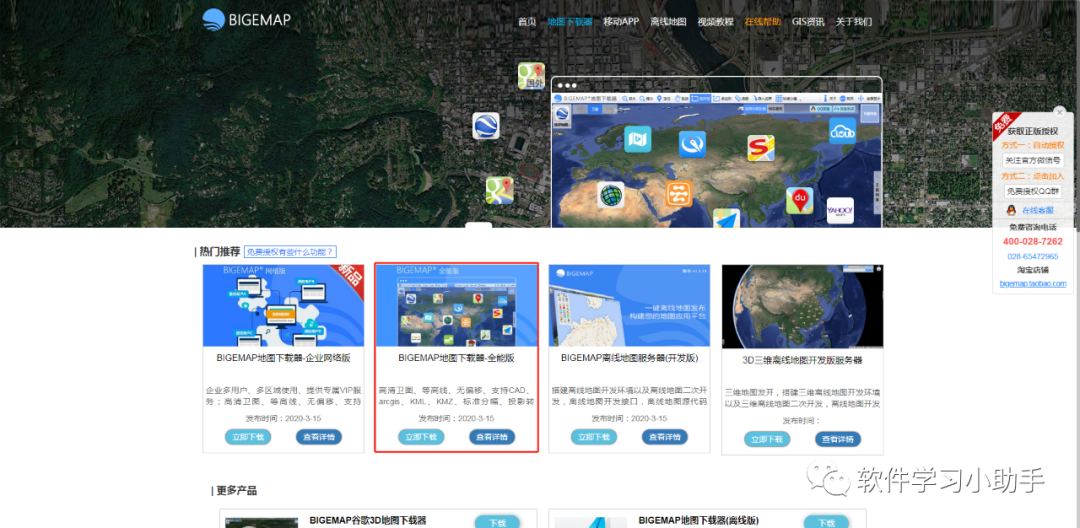Open 在线帮助 navigation item

762,21
